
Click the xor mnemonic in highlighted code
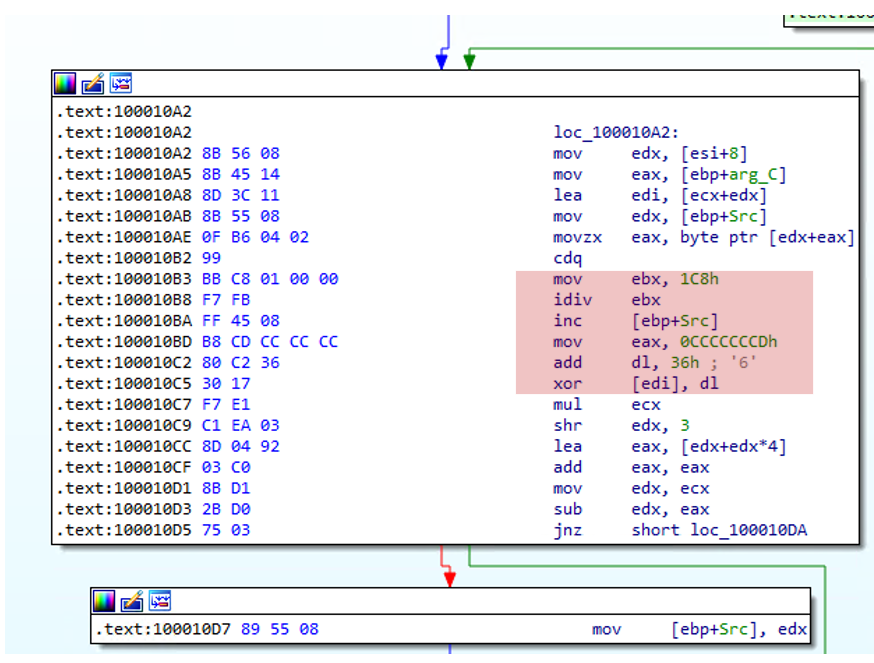pos(565,383)
